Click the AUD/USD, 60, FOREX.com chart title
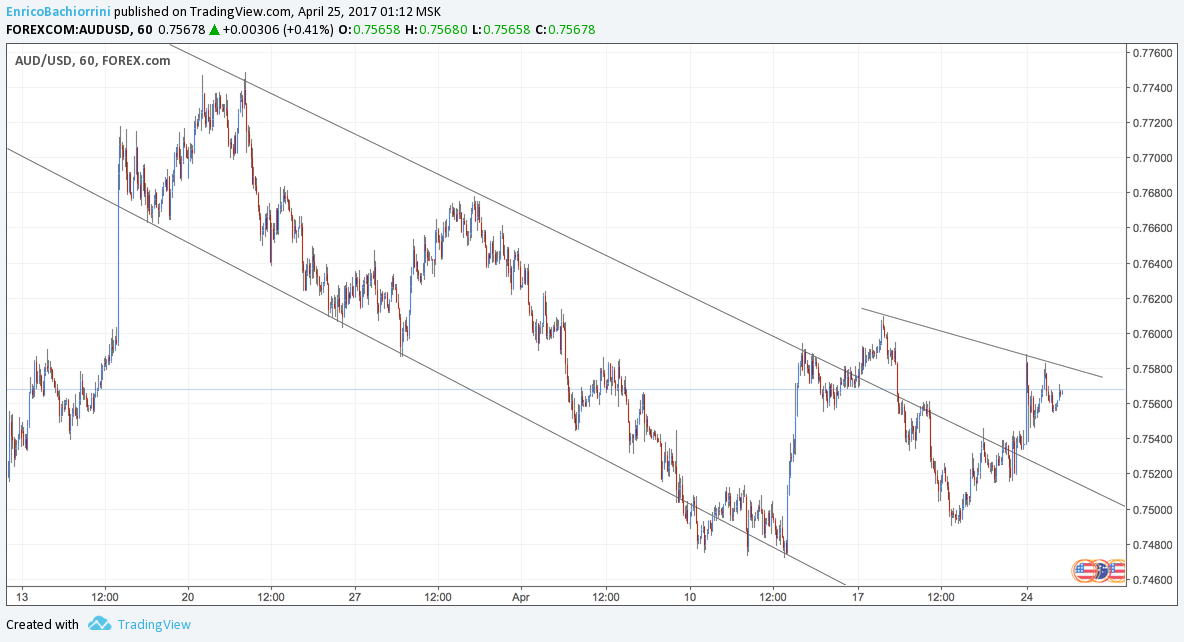Screen dimensions: 1184x642 coord(92,60)
